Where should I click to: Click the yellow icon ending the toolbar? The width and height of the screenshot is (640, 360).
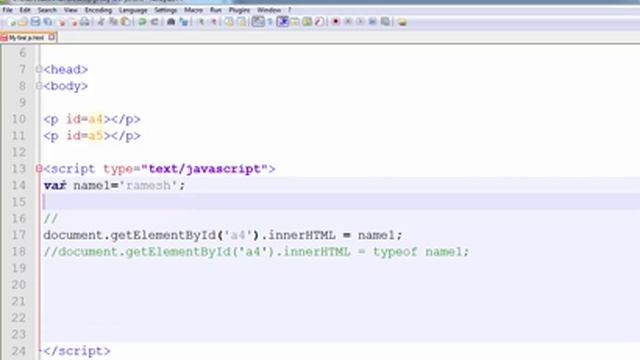(402, 22)
